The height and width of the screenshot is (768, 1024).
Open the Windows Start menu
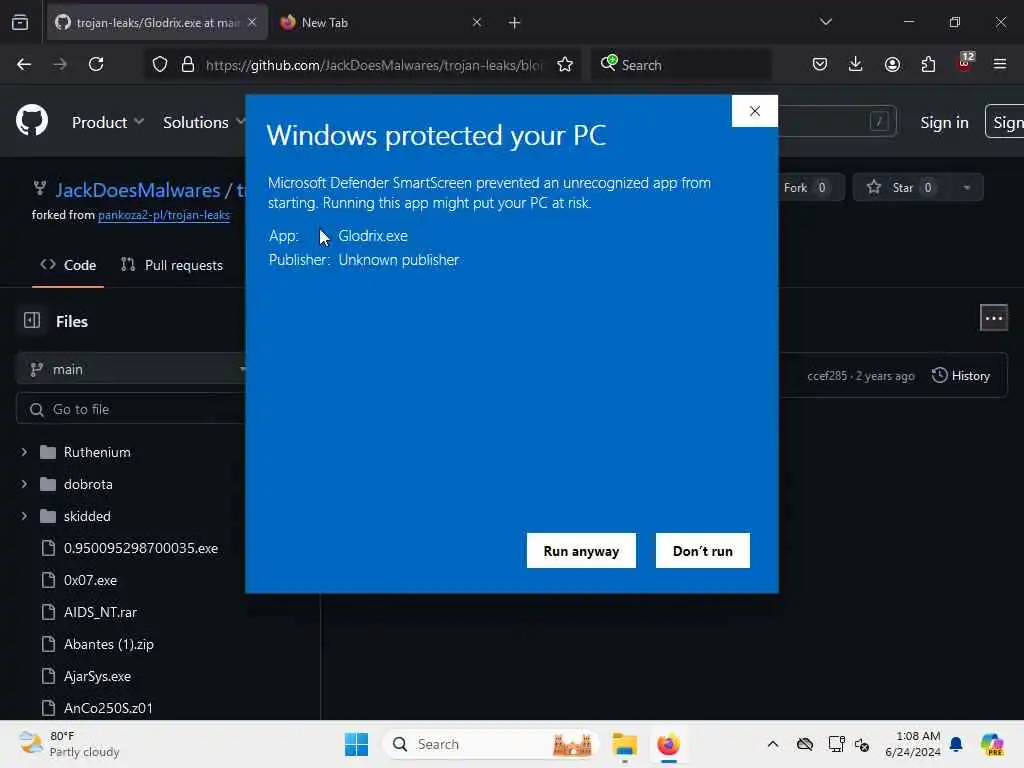(x=357, y=744)
